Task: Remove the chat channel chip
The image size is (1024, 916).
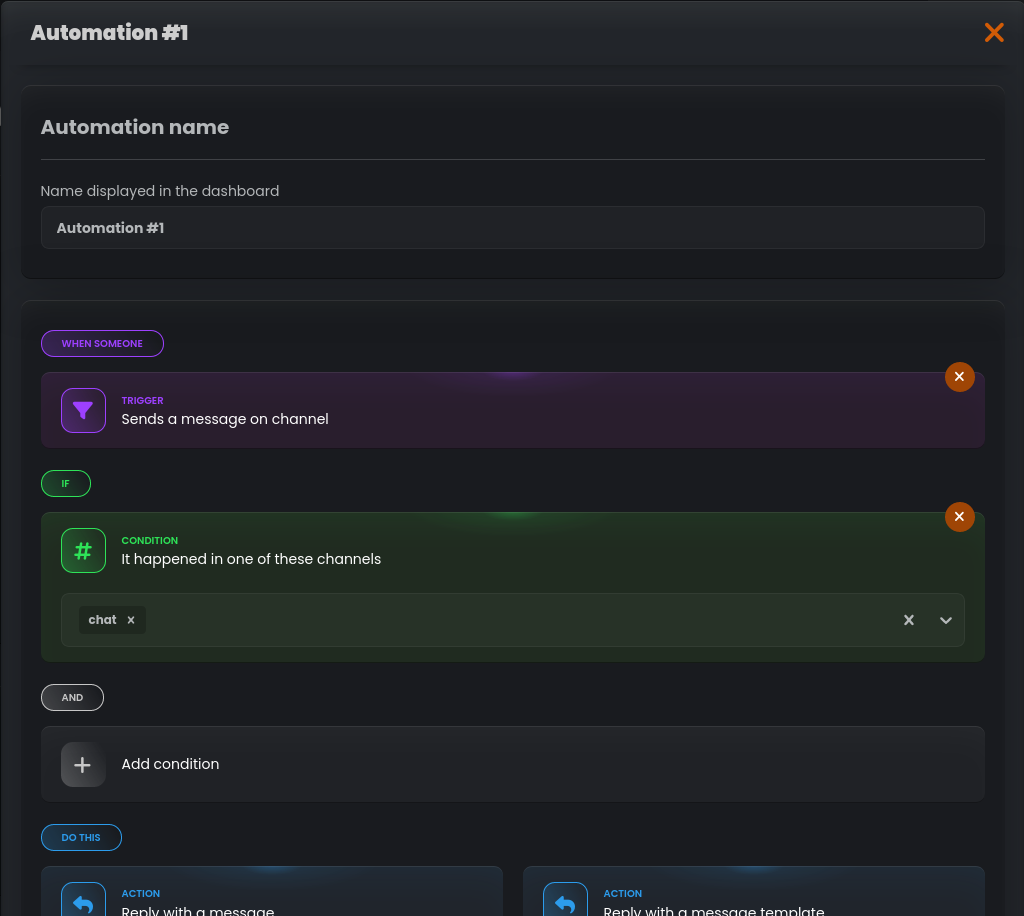Action: tap(132, 620)
